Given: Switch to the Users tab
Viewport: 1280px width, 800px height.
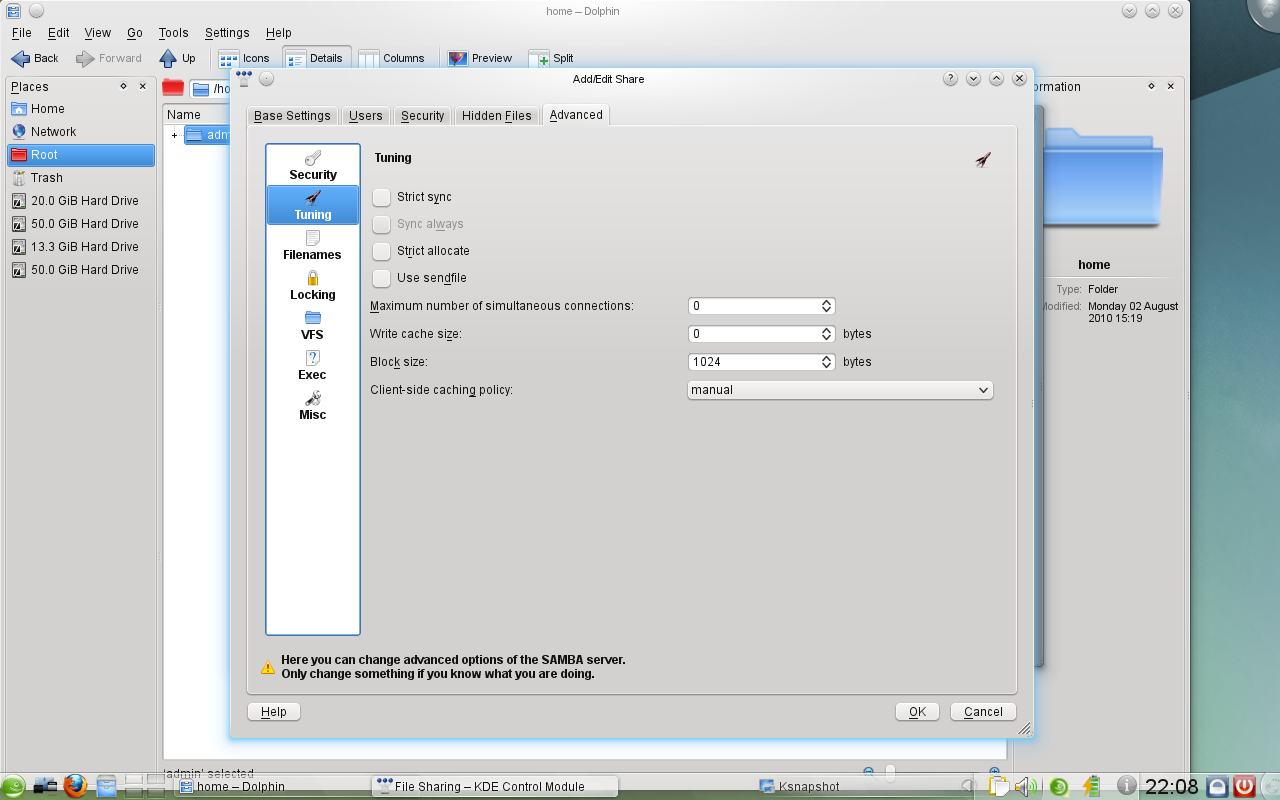Looking at the screenshot, I should click(366, 116).
